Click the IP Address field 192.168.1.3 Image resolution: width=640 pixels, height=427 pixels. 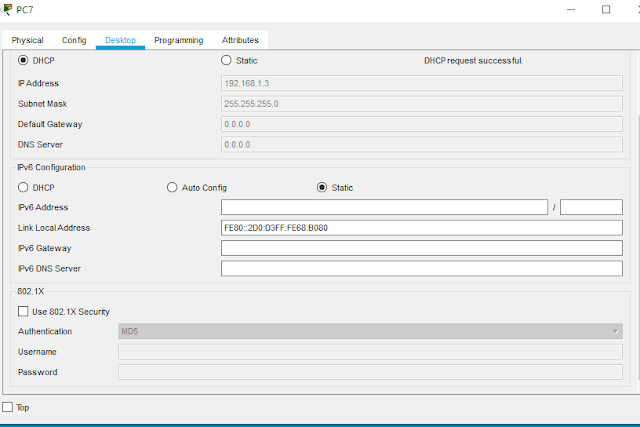pos(422,83)
